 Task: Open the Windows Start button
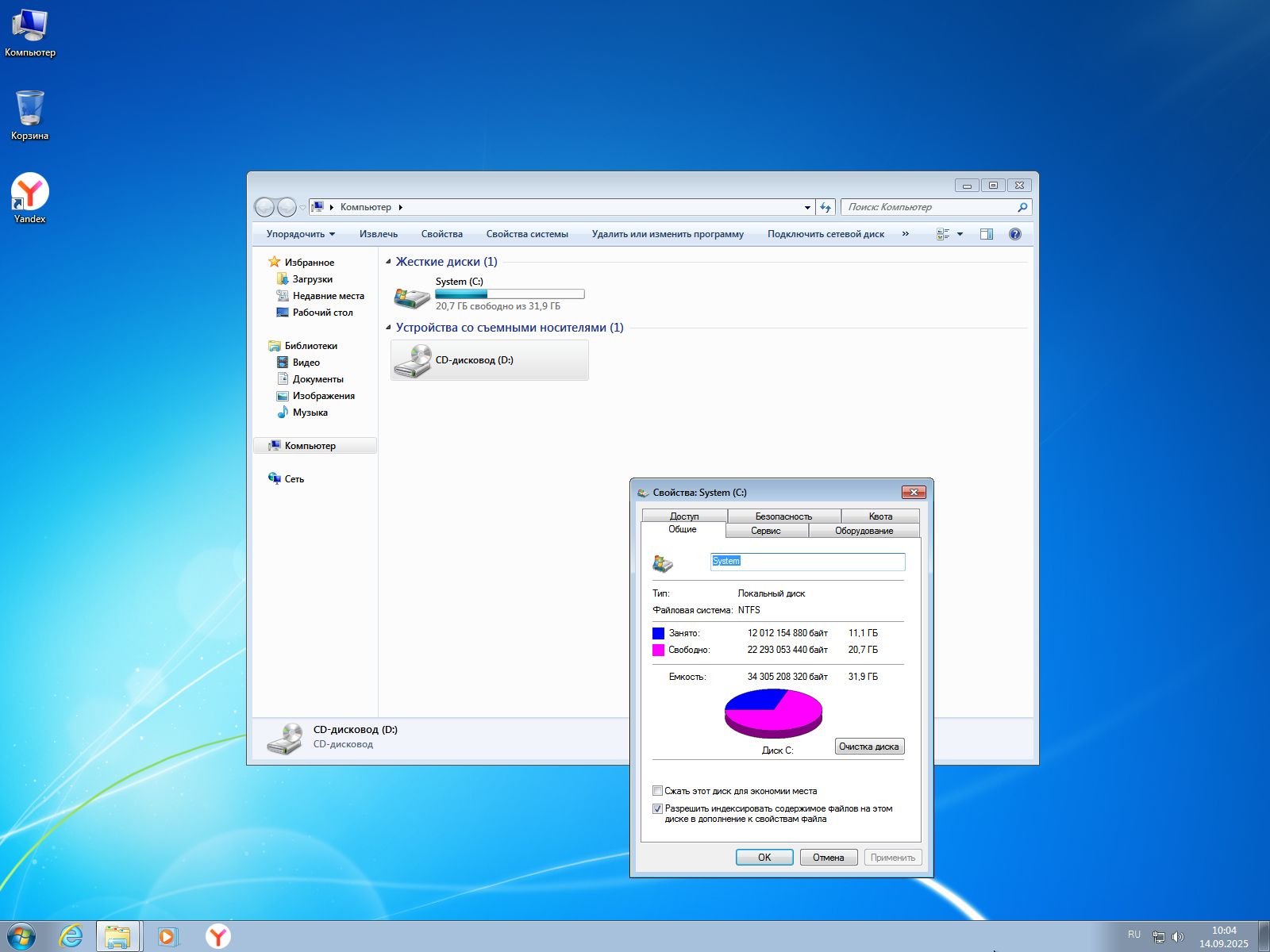[21, 936]
